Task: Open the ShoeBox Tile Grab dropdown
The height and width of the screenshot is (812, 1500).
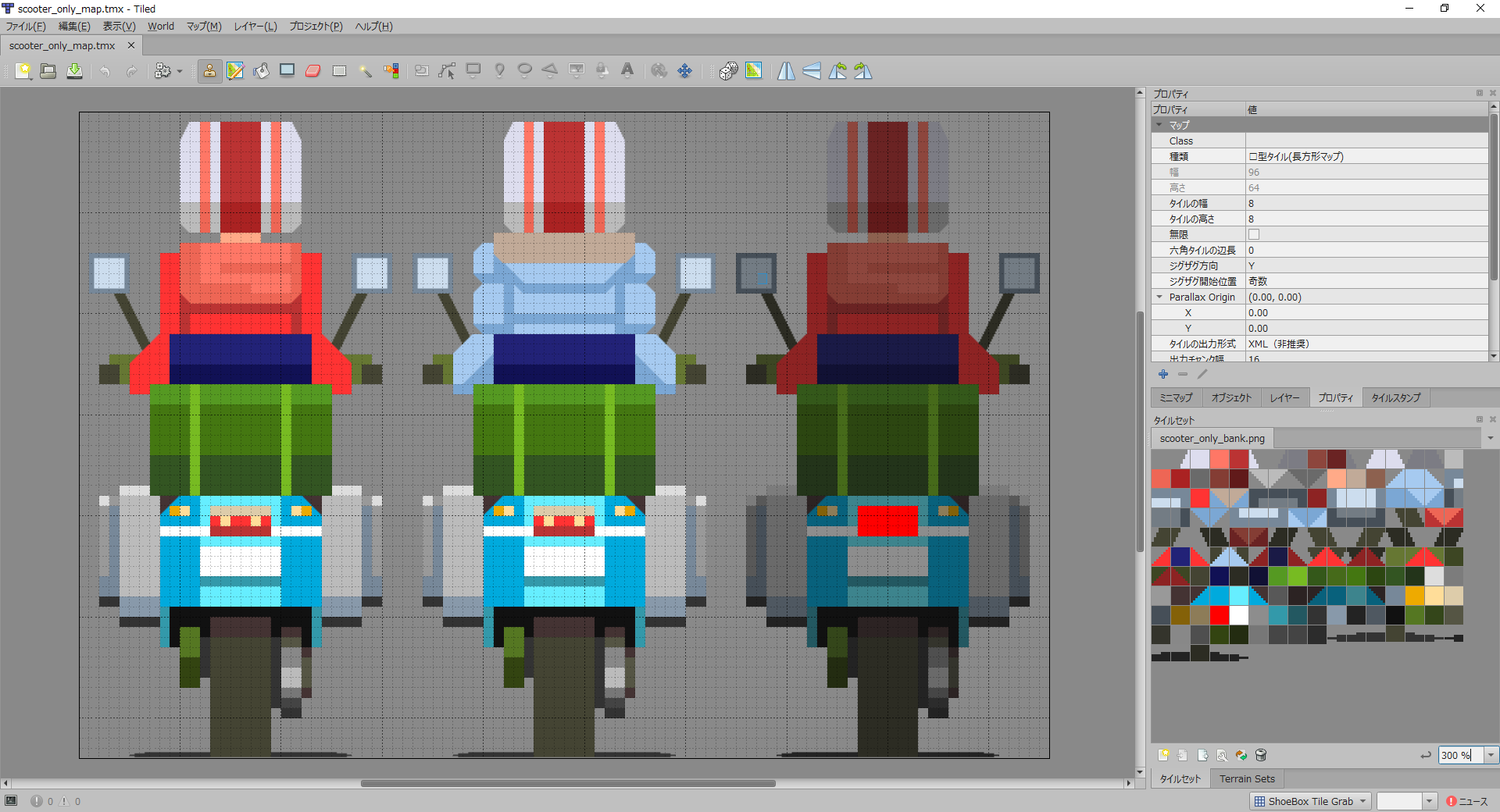Action: [x=1311, y=801]
